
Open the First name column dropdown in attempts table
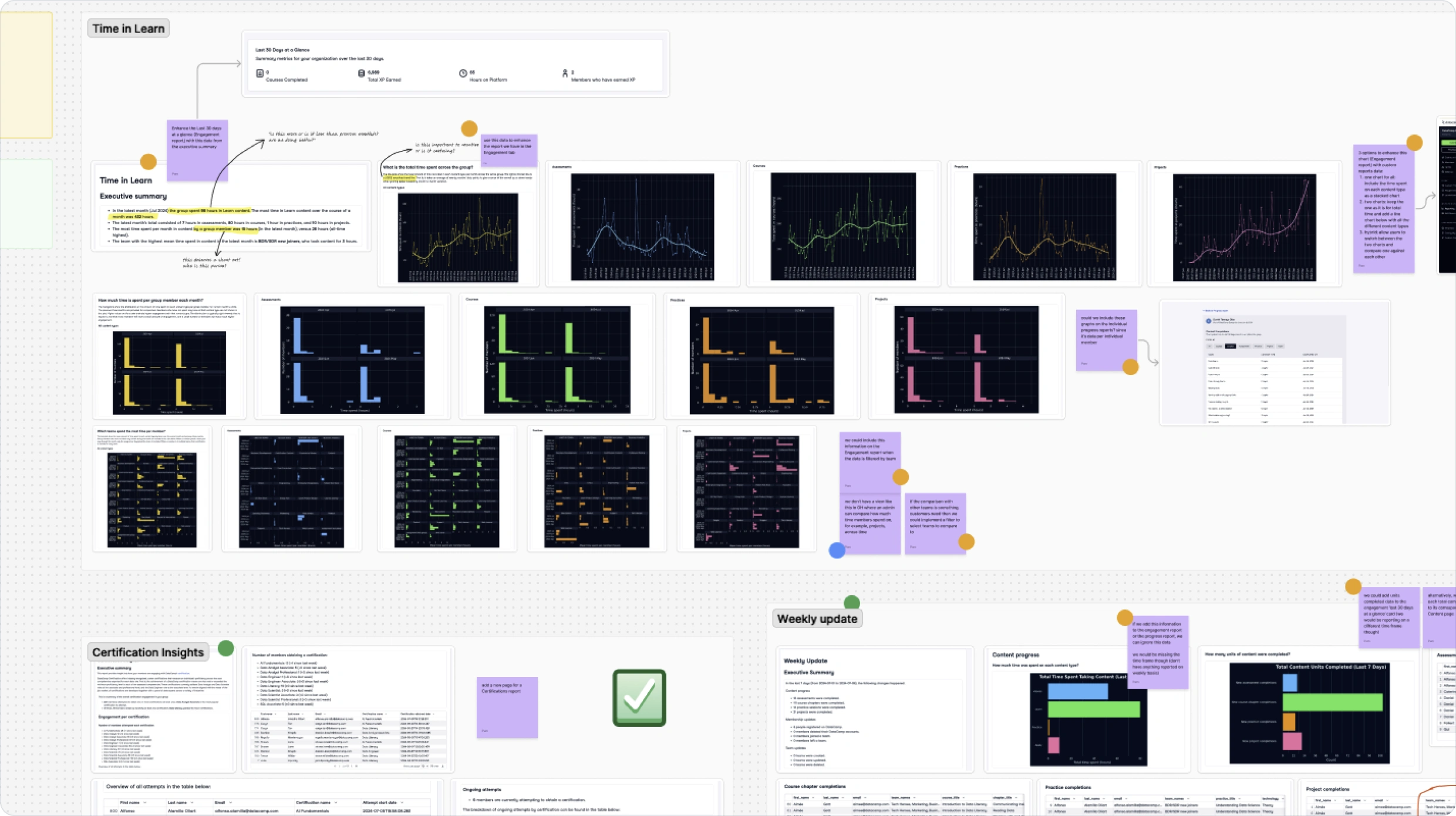click(x=145, y=802)
